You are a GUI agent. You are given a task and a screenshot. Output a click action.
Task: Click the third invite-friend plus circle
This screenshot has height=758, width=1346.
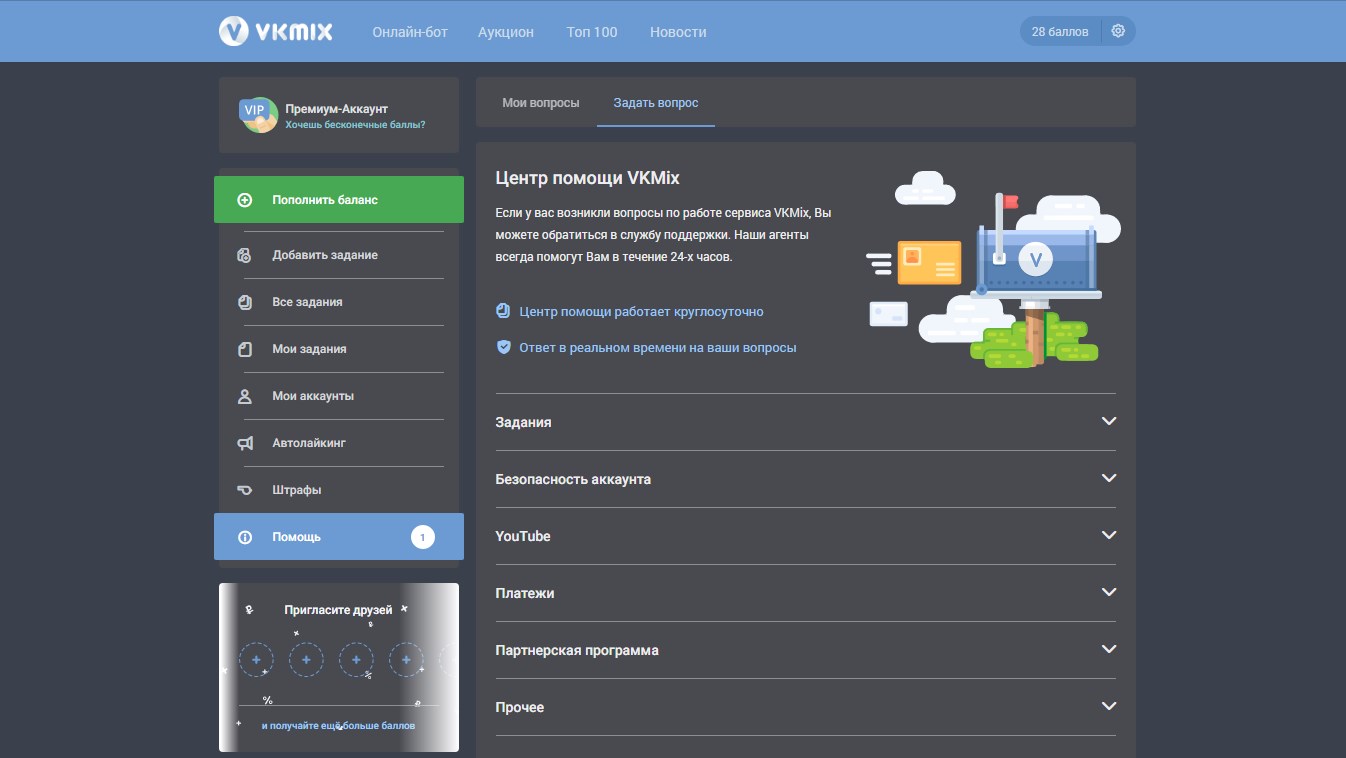[x=356, y=660]
